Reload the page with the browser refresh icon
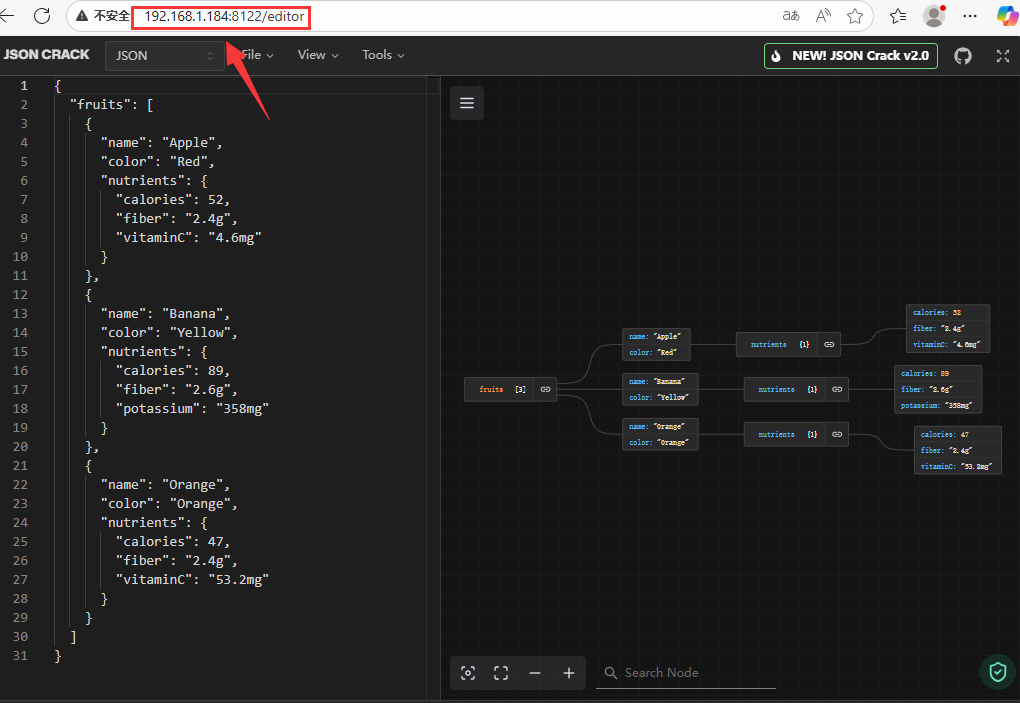 click(42, 16)
